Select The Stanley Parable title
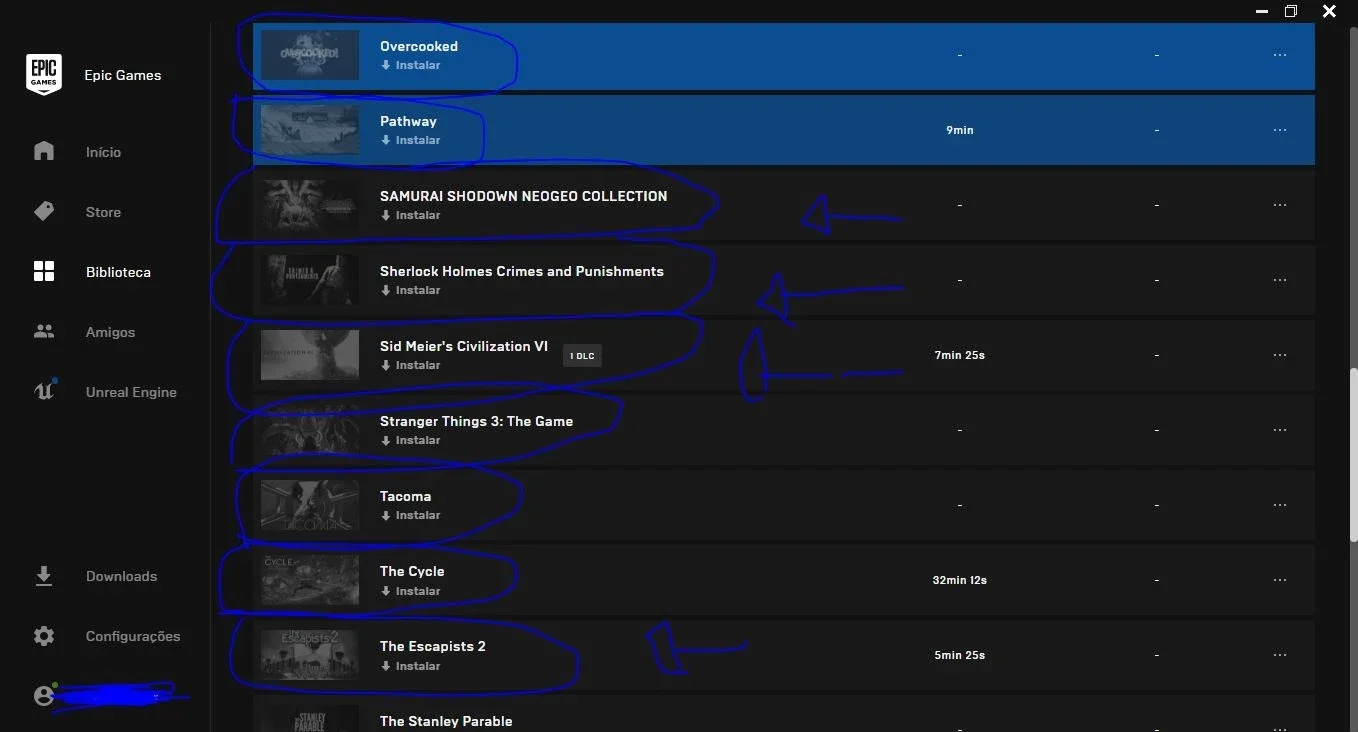Viewport: 1358px width, 732px height. (446, 721)
